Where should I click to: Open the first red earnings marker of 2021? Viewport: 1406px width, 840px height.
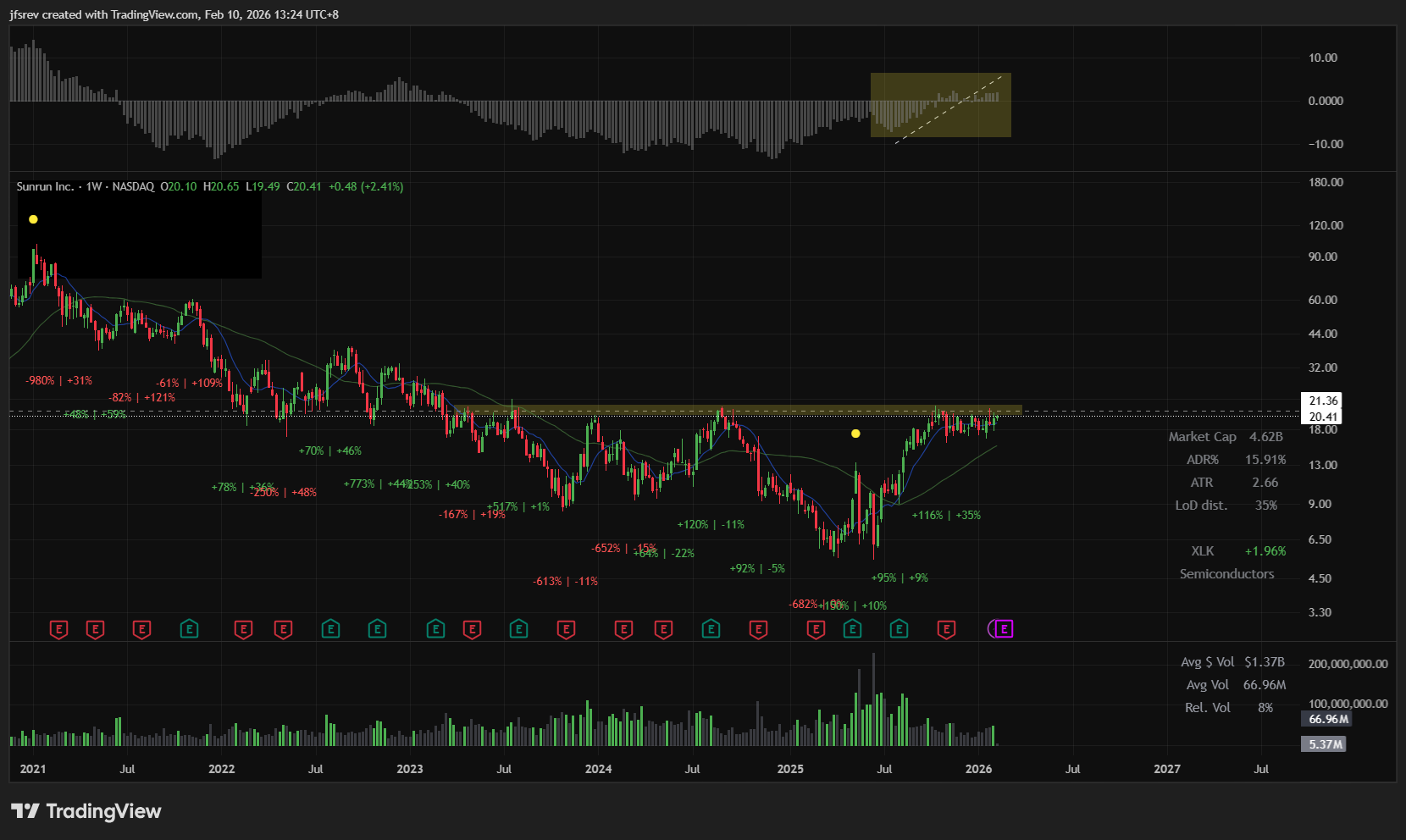[58, 629]
